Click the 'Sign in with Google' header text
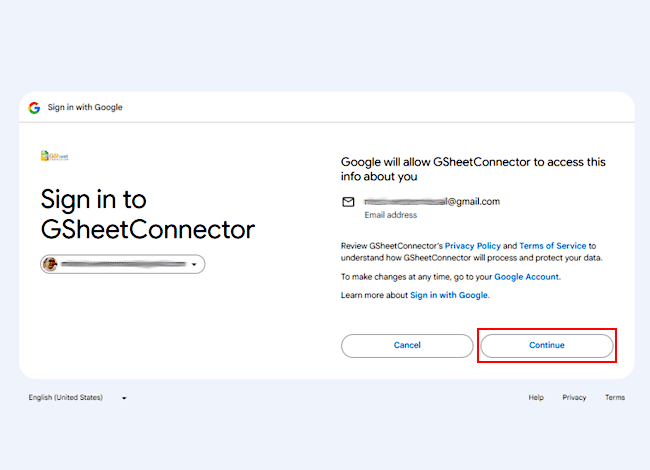The width and height of the screenshot is (650, 470). click(85, 107)
